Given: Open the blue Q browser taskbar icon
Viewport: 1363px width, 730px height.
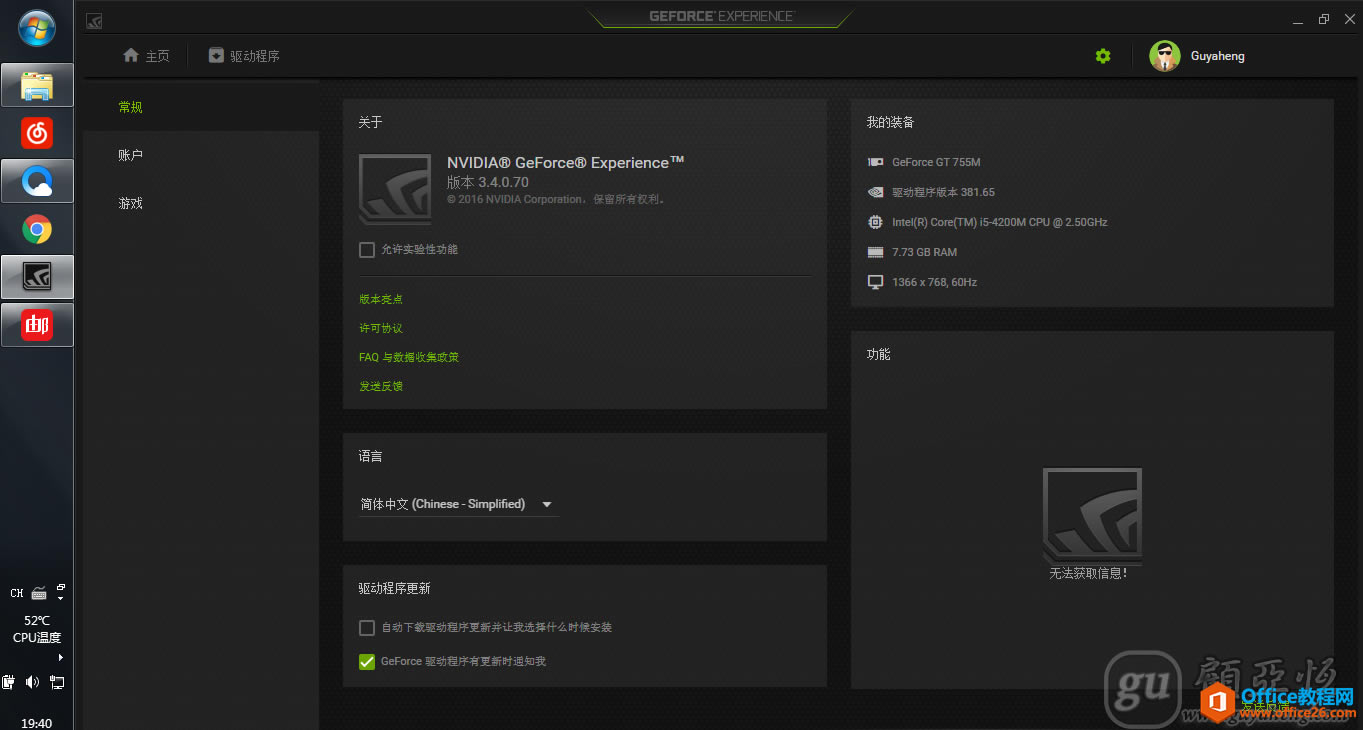Looking at the screenshot, I should pos(37,181).
